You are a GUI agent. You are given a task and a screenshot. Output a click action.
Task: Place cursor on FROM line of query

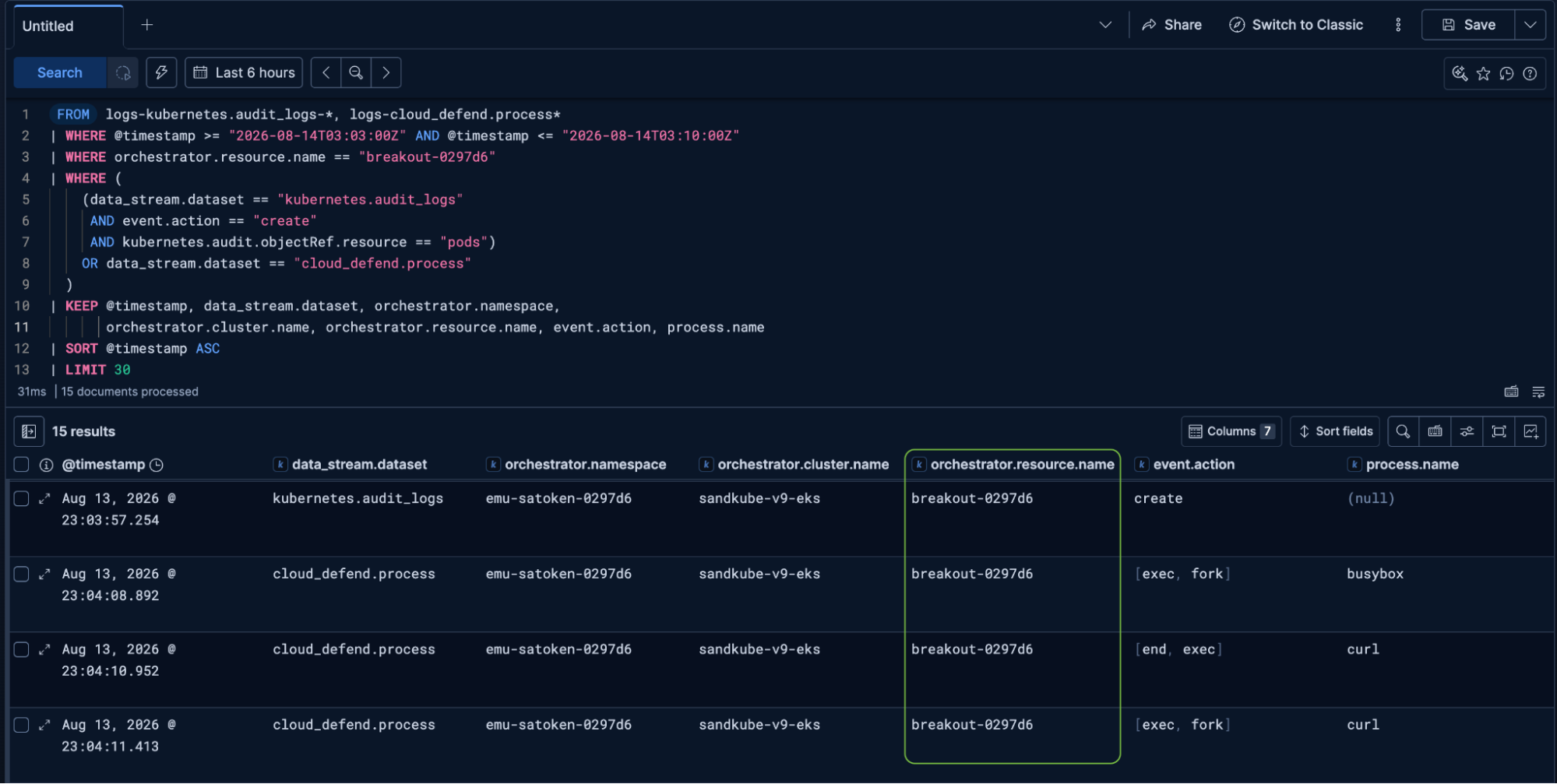click(x=308, y=114)
